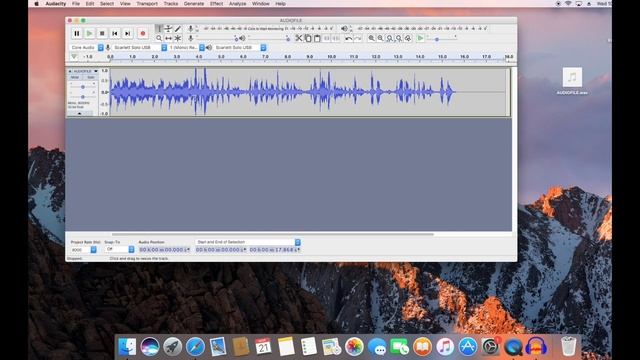Click the Zoom Toggle icon
Viewport: 640px width, 360px height.
(408, 38)
